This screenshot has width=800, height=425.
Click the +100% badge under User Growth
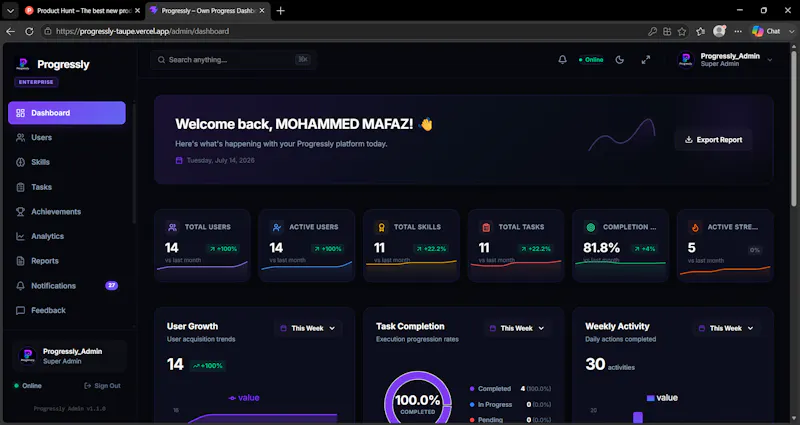207,366
